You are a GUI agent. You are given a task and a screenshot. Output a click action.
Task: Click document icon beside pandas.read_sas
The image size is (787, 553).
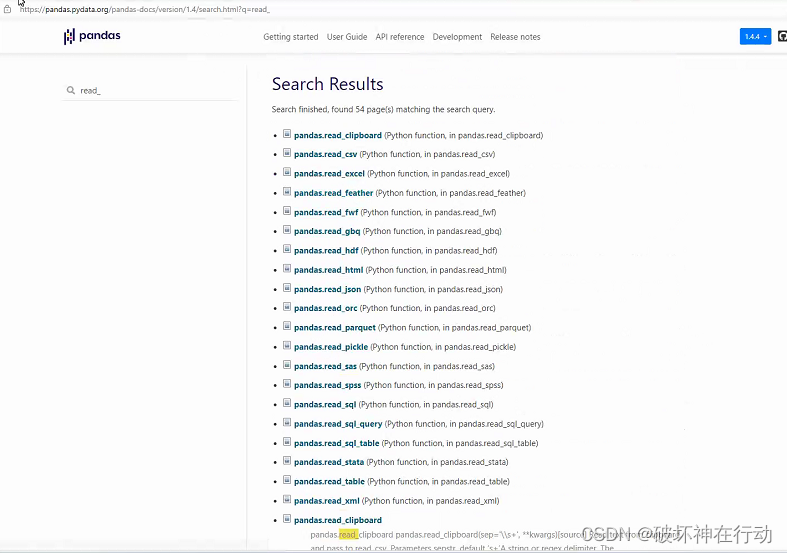click(x=287, y=364)
